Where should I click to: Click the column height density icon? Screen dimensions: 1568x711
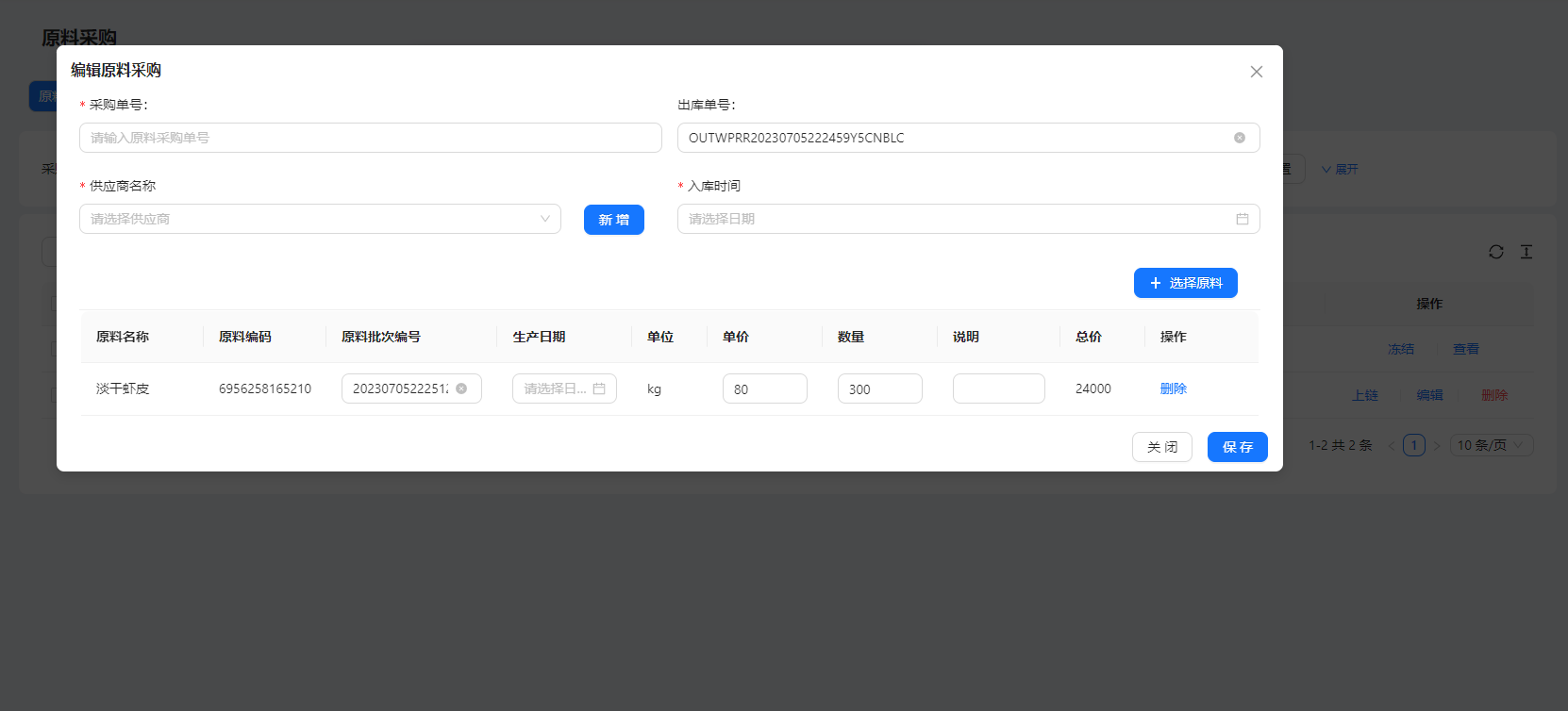[x=1526, y=252]
